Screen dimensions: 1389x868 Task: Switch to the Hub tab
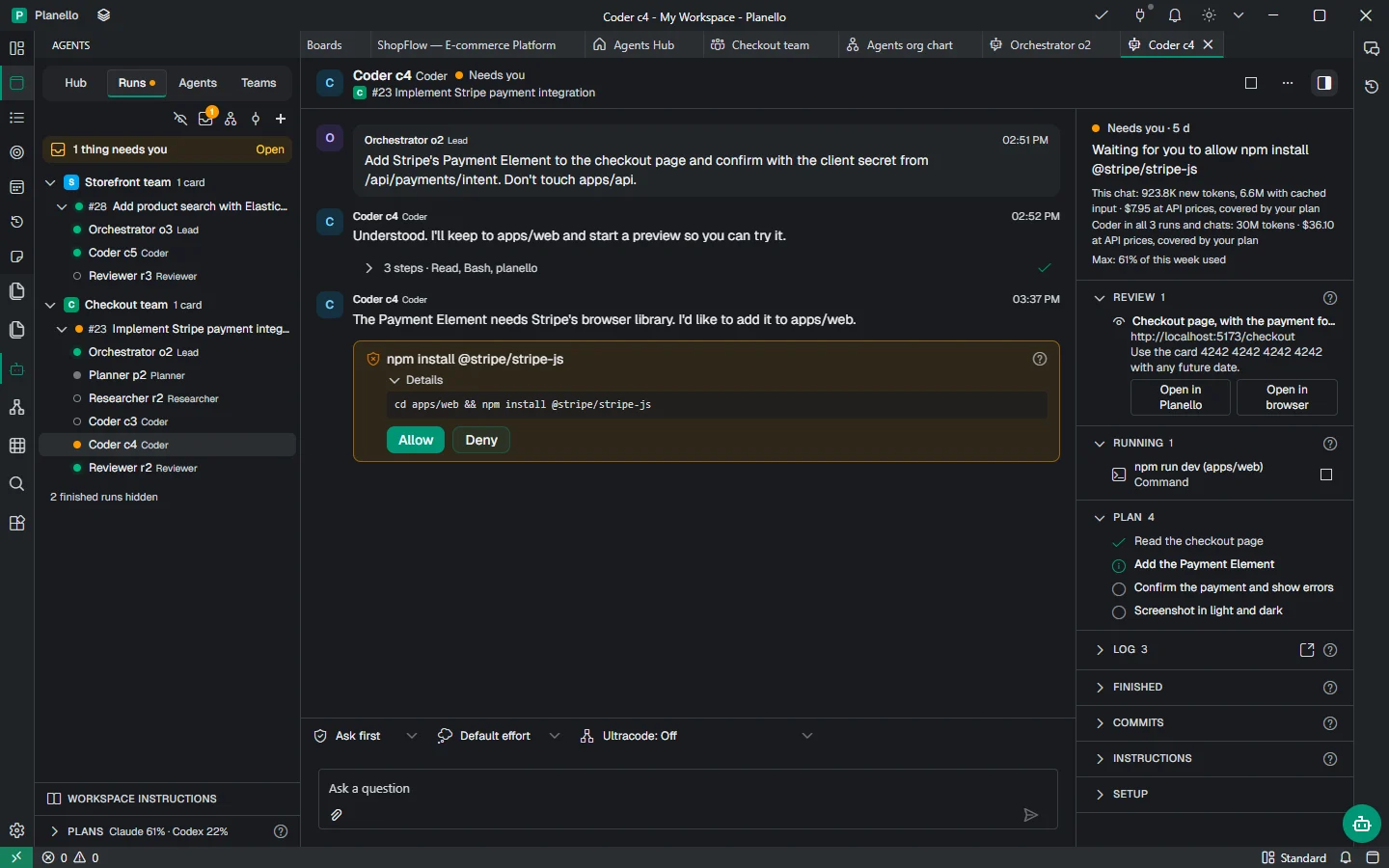point(76,83)
